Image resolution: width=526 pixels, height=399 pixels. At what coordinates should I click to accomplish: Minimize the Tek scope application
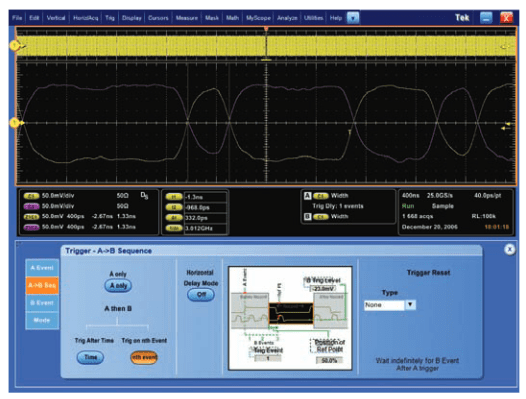[x=486, y=18]
